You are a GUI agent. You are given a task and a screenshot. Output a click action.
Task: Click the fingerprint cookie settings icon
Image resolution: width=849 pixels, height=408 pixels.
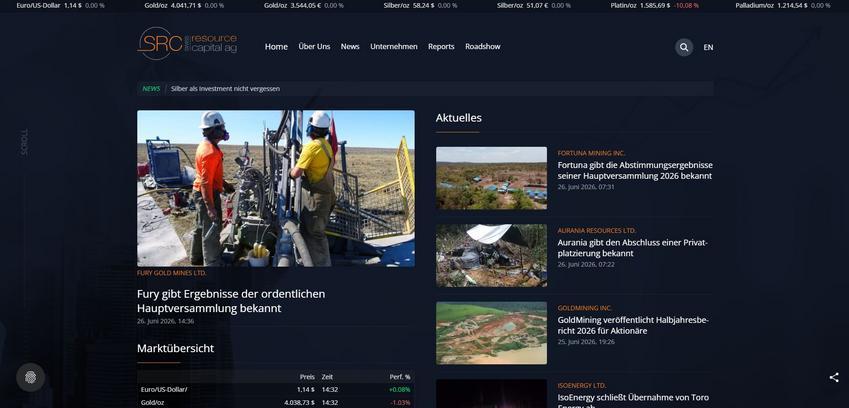(30, 377)
